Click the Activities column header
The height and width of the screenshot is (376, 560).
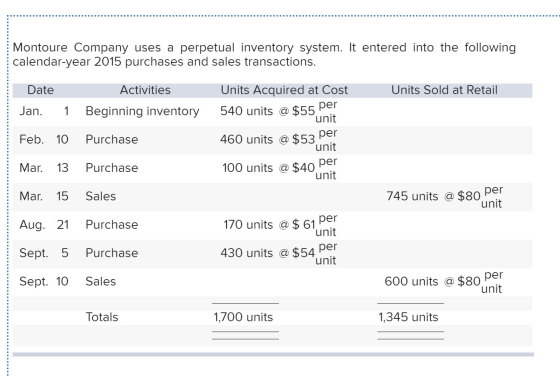pos(145,90)
